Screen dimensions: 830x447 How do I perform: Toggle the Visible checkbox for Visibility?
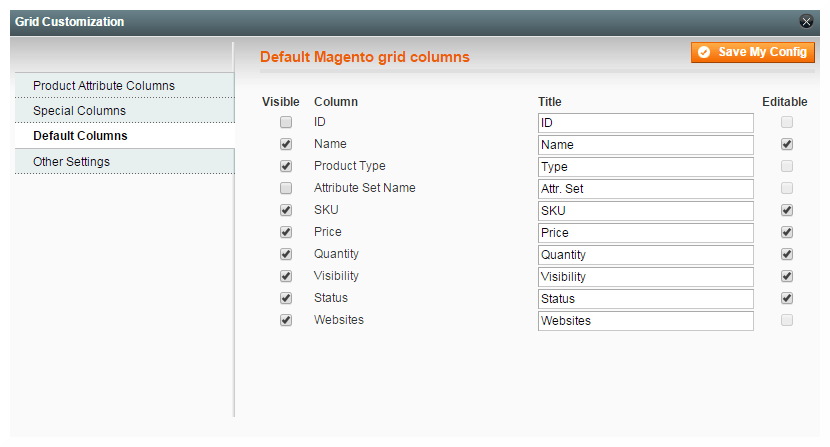tap(286, 276)
